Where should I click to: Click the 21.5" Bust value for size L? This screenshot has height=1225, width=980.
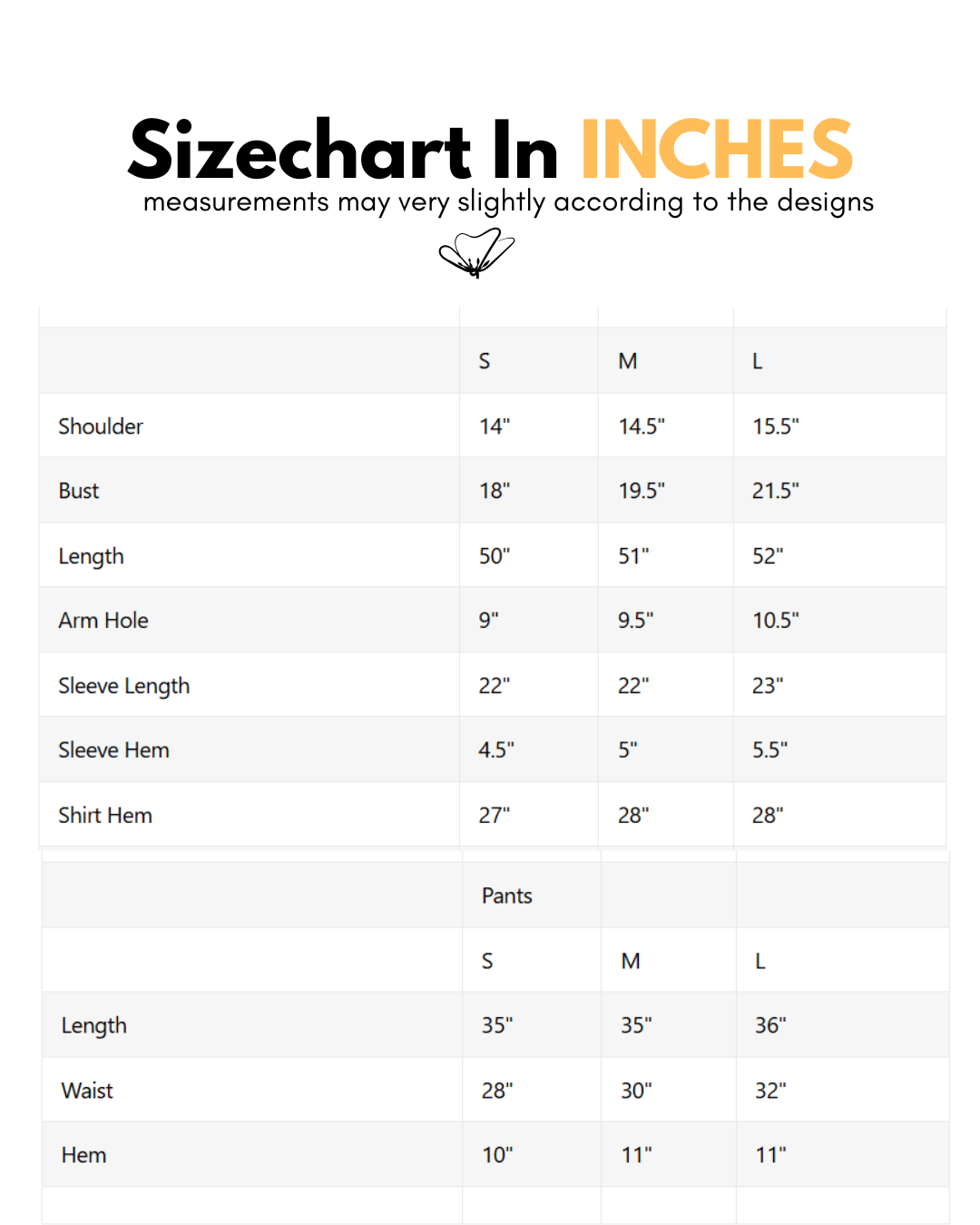(x=775, y=491)
